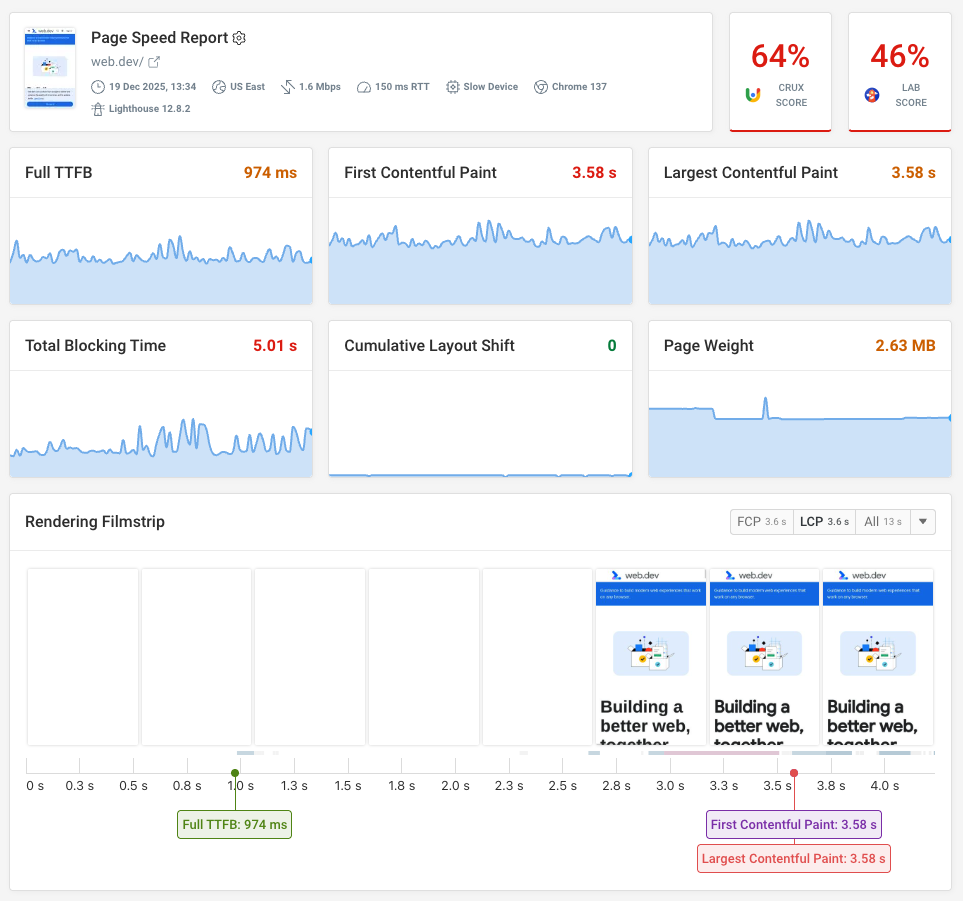Select the green TTFB timeline marker
This screenshot has width=963, height=901.
coord(234,771)
